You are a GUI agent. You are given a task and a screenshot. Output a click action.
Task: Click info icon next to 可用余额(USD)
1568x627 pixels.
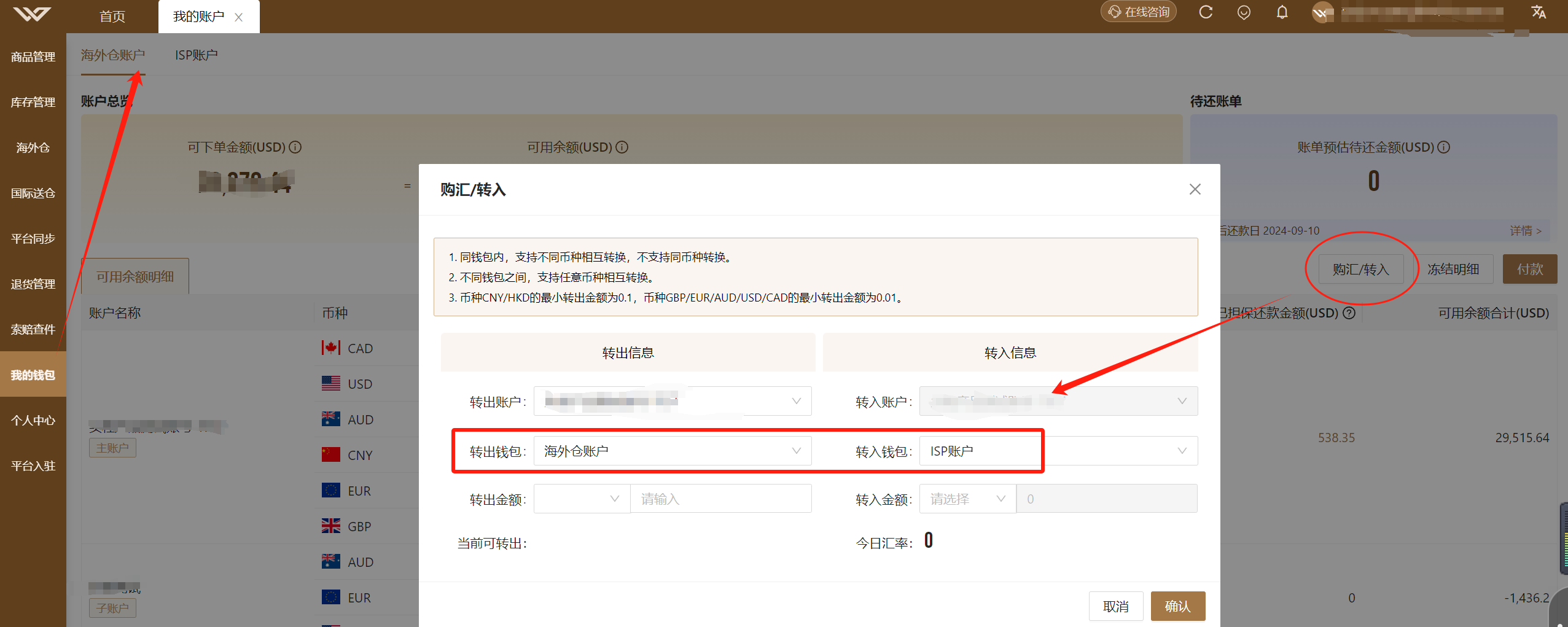click(x=622, y=147)
